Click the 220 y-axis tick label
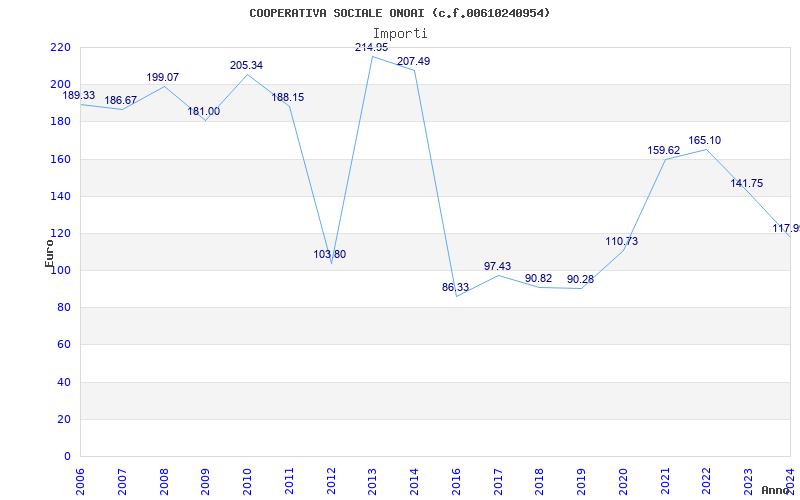Viewport: 800px width, 500px height. pyautogui.click(x=60, y=47)
